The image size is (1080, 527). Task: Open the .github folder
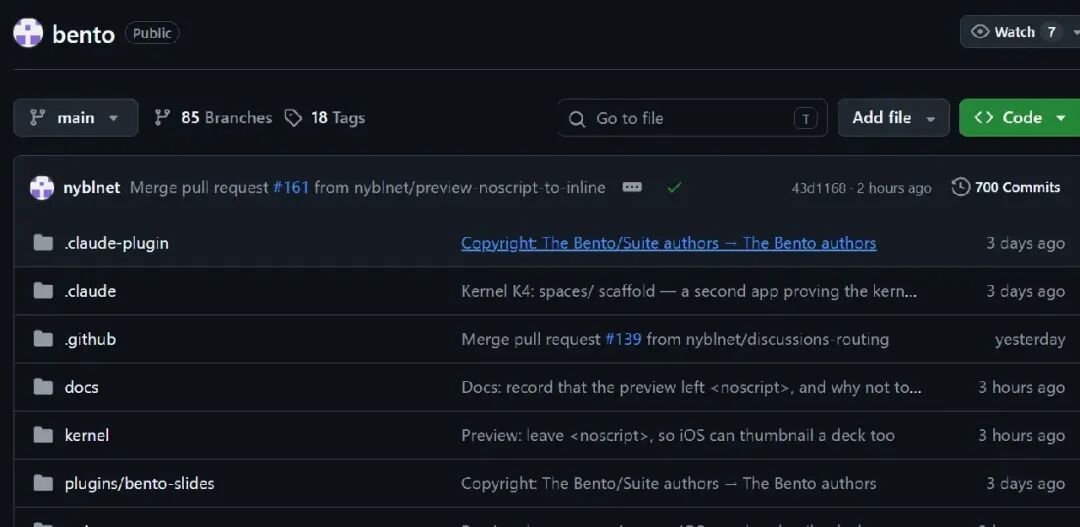coord(90,340)
